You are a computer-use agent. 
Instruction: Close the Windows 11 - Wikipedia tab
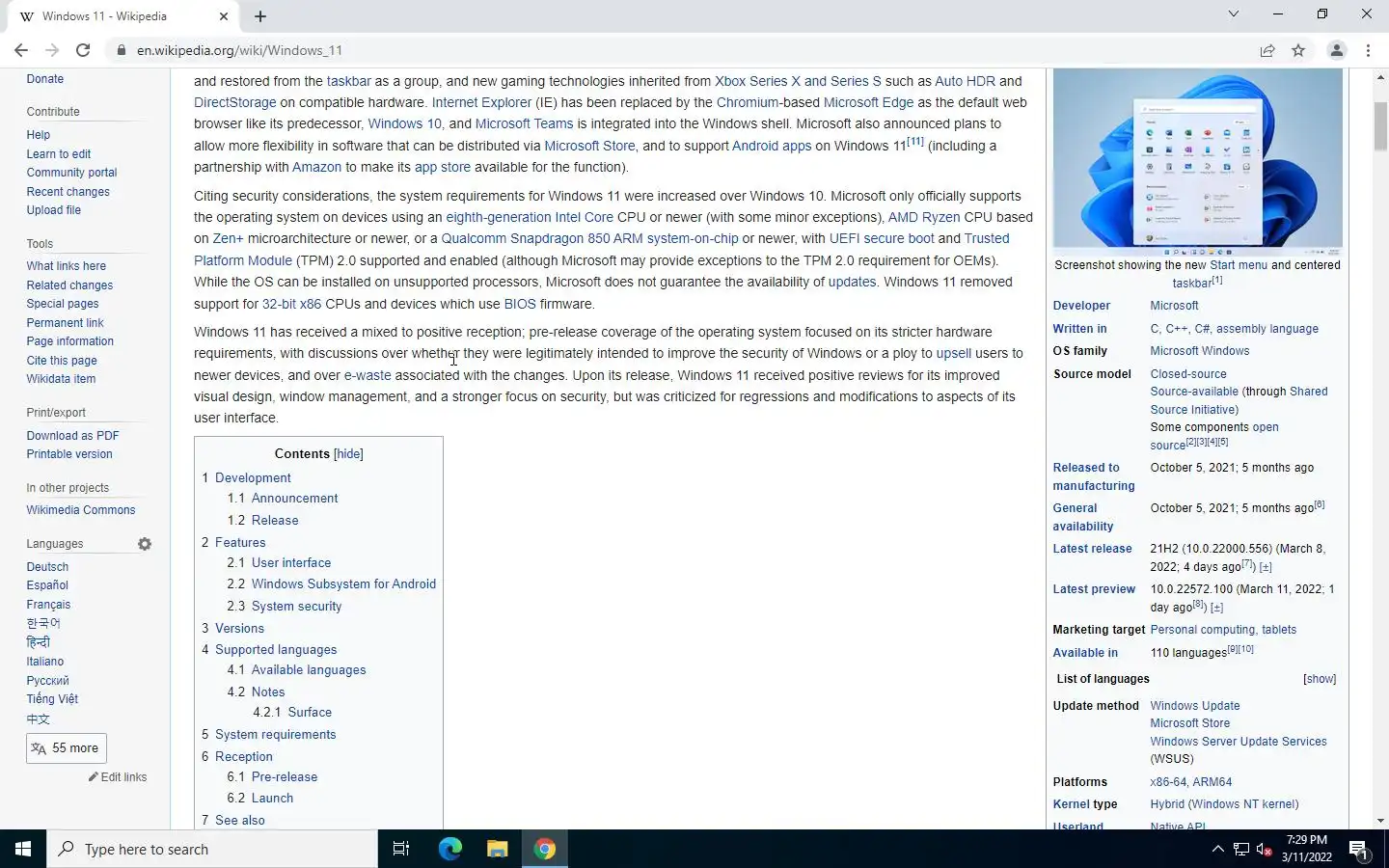tap(224, 16)
